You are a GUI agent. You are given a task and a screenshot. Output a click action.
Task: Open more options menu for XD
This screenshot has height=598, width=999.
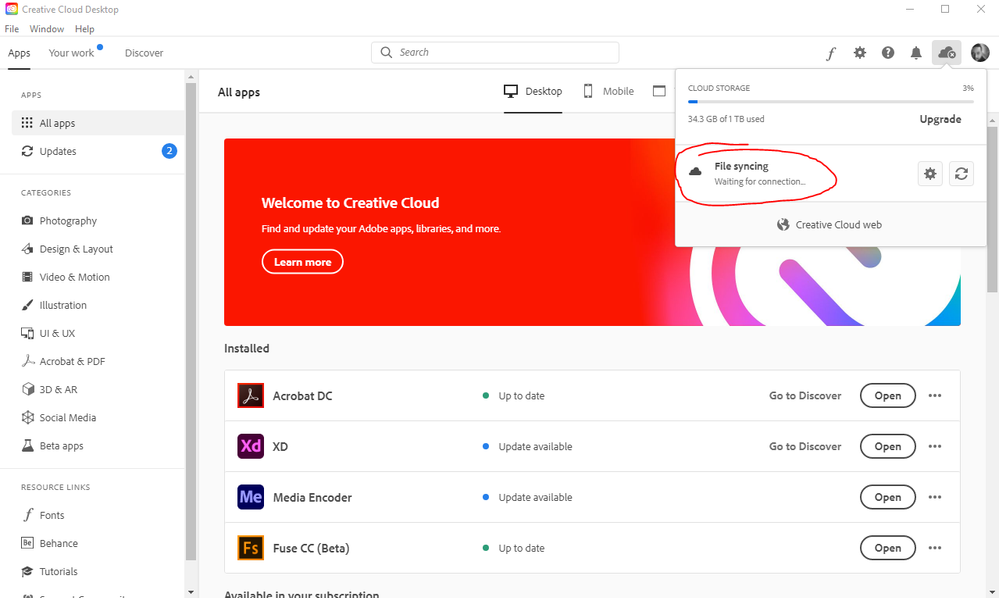pyautogui.click(x=935, y=447)
